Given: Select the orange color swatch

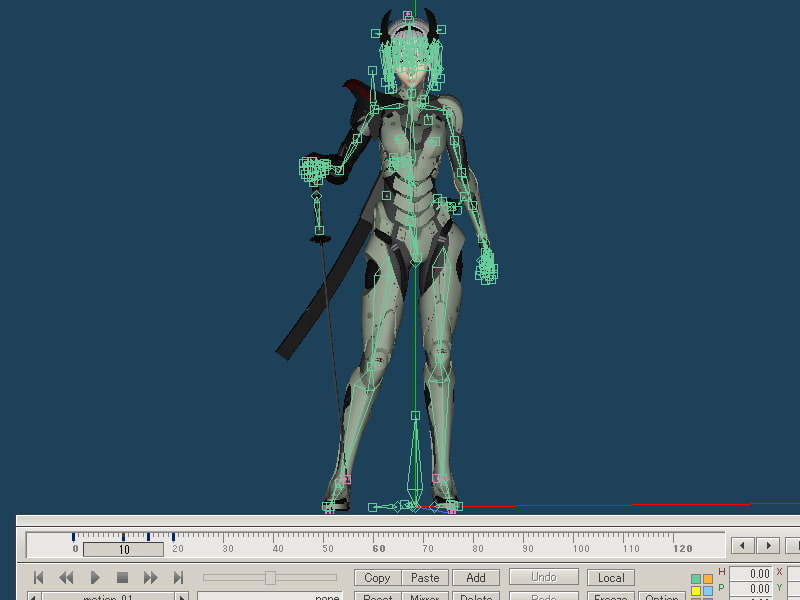Looking at the screenshot, I should coord(708,578).
